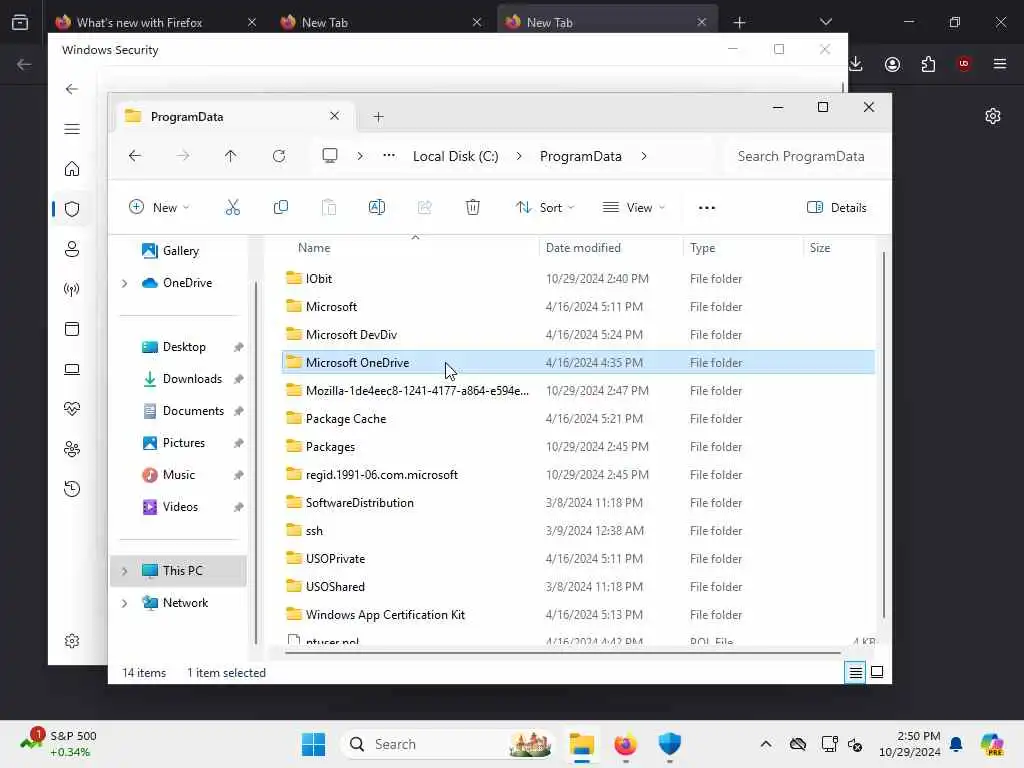Open New Tab personalize gear icon
This screenshot has height=768, width=1024.
993,116
